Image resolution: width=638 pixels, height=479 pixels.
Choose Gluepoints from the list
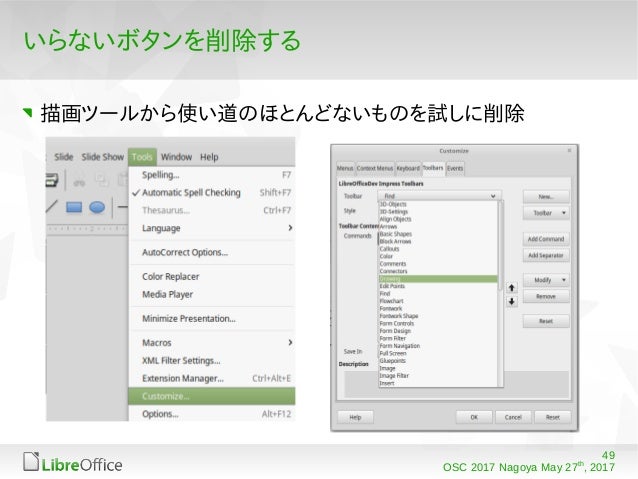[438, 361]
